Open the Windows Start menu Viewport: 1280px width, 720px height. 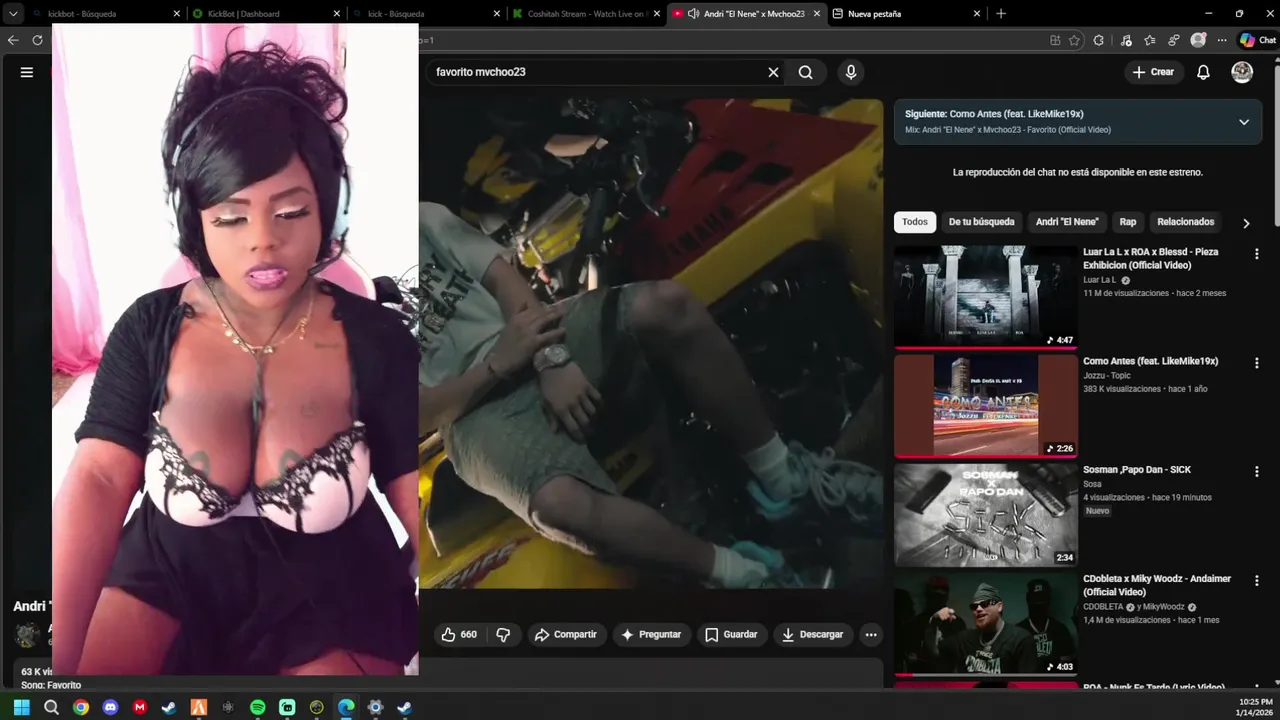tap(22, 707)
